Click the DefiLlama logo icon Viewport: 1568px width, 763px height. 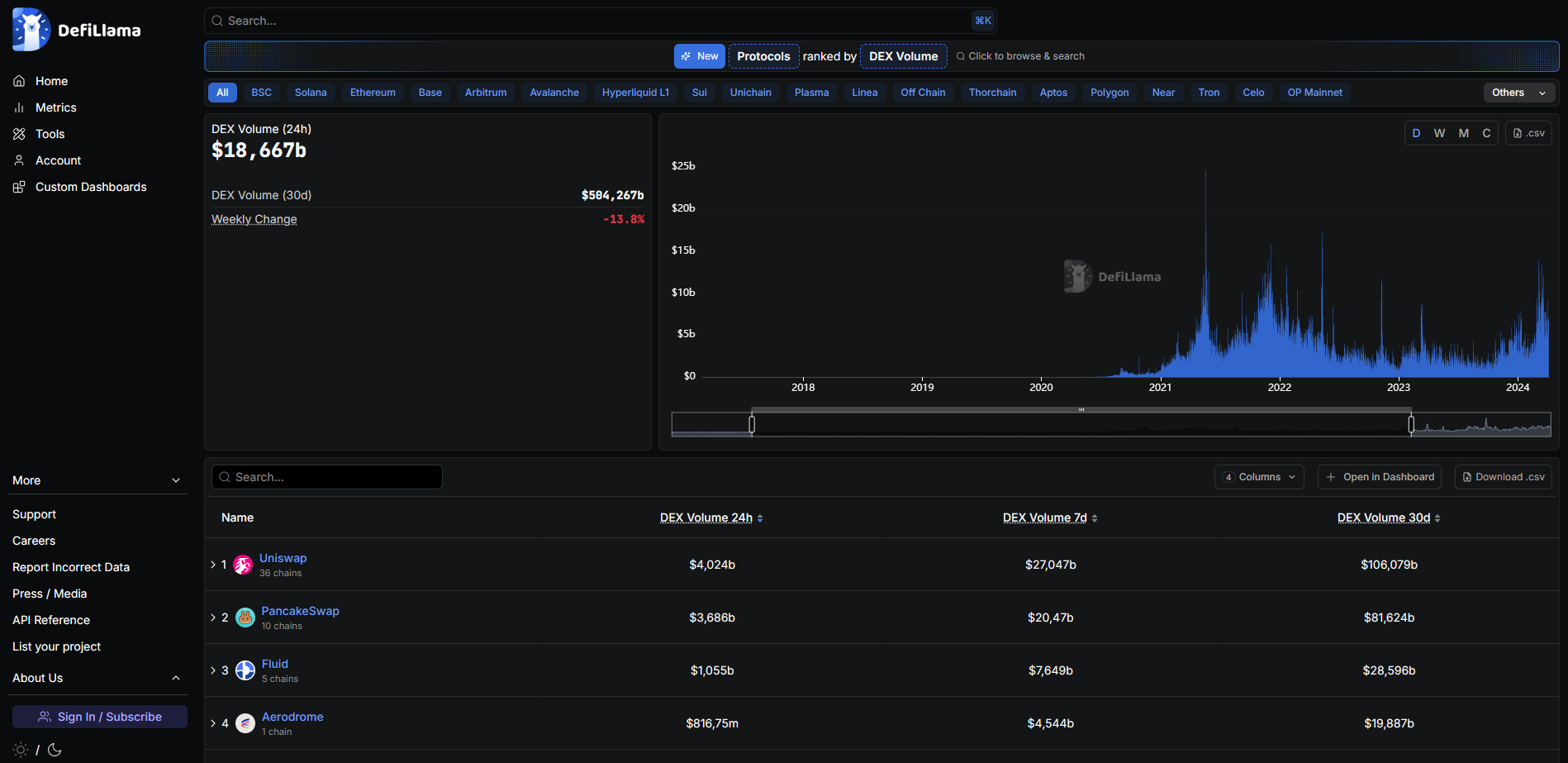coord(31,30)
